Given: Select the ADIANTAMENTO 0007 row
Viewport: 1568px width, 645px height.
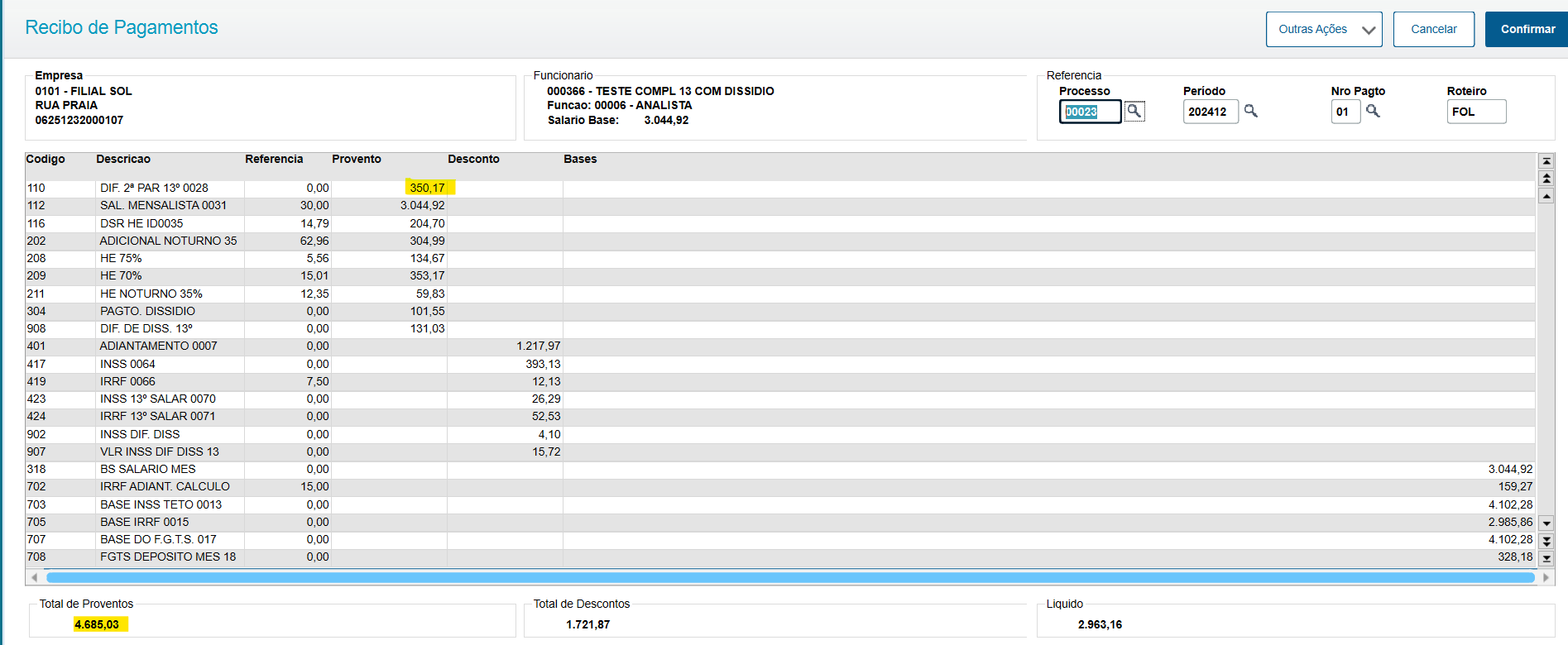Looking at the screenshot, I should point(779,346).
